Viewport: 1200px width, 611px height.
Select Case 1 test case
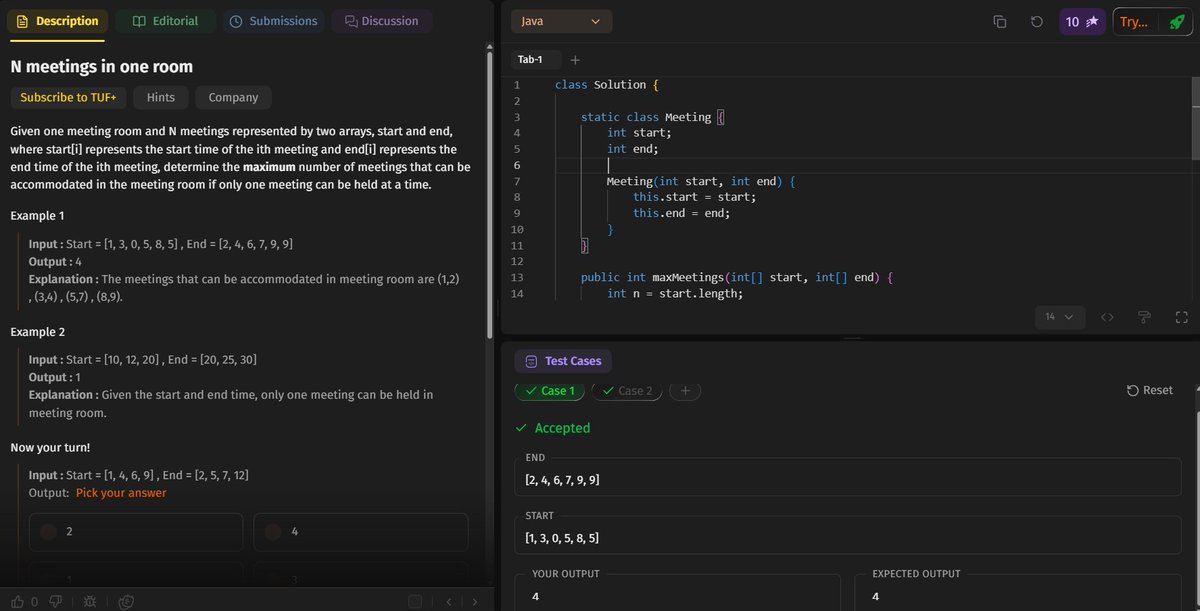pos(550,391)
